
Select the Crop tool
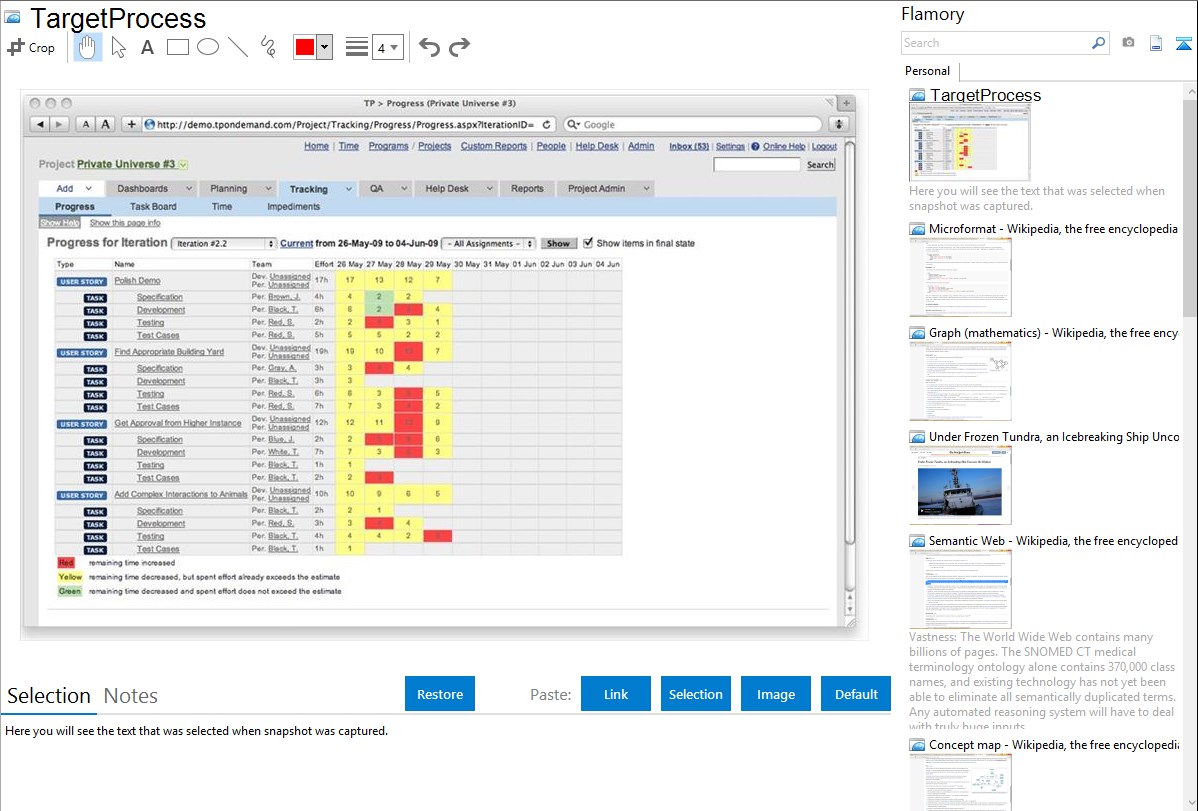click(x=31, y=47)
